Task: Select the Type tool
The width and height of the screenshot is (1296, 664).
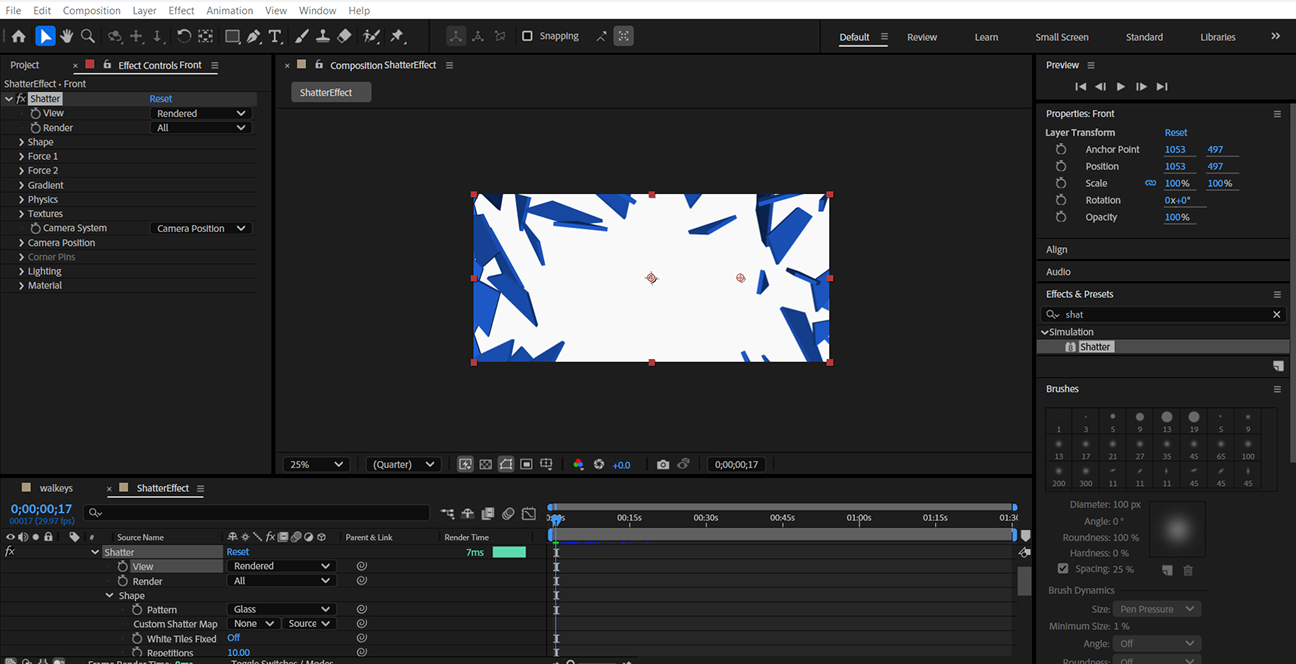Action: [276, 36]
